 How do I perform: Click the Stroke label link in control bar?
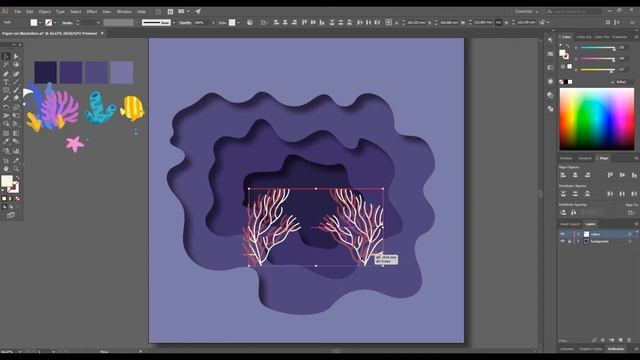pos(67,23)
